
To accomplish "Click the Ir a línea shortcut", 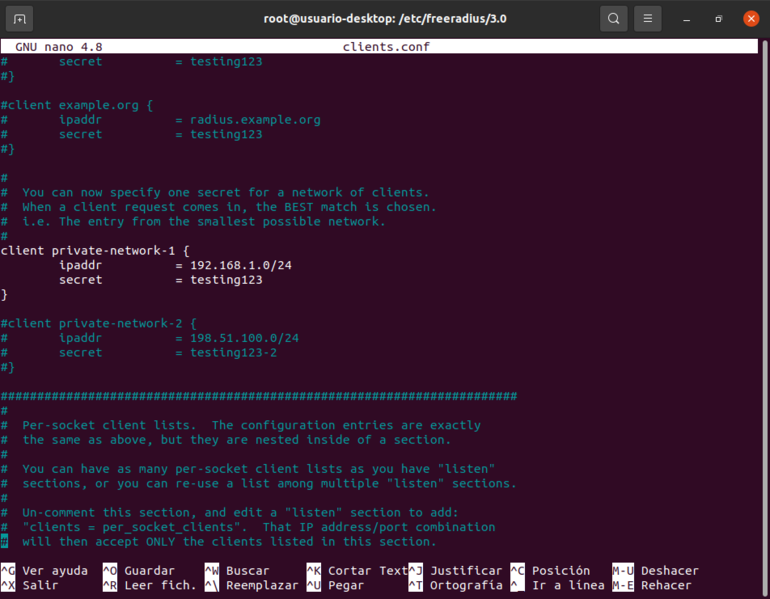I will pos(557,585).
